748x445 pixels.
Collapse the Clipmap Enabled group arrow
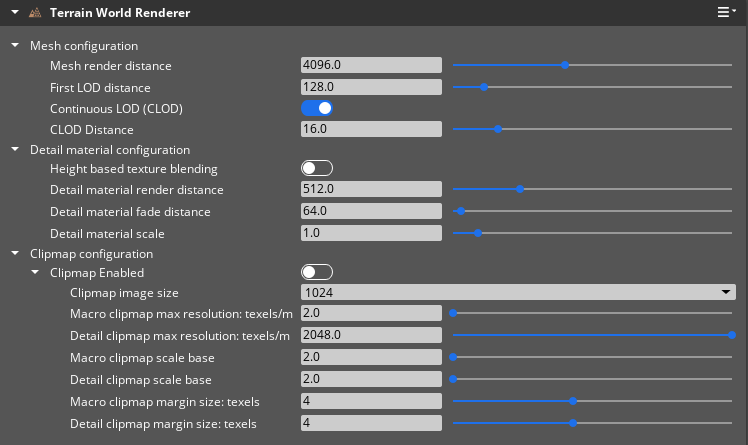tap(35, 272)
